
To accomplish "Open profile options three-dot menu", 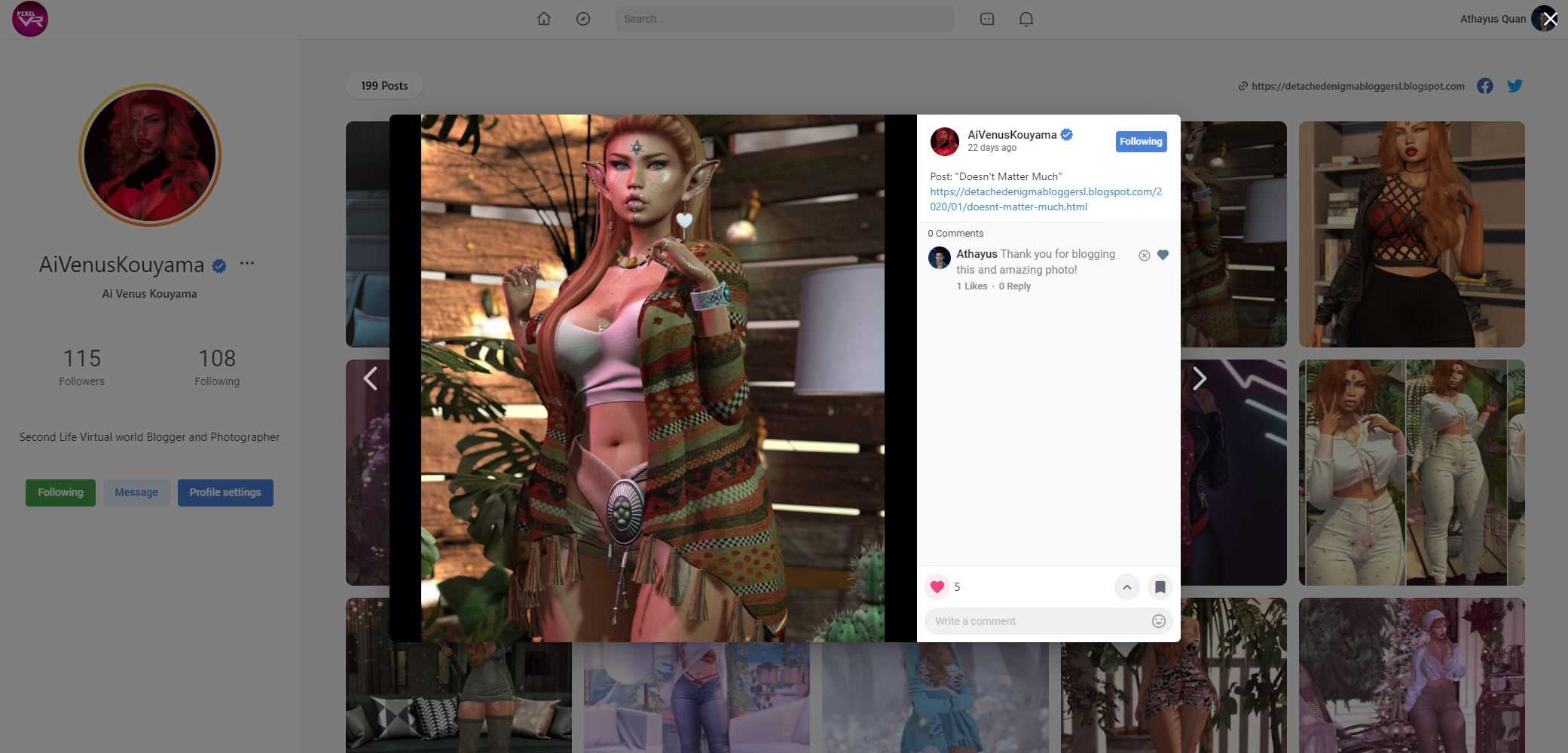I will tap(247, 263).
